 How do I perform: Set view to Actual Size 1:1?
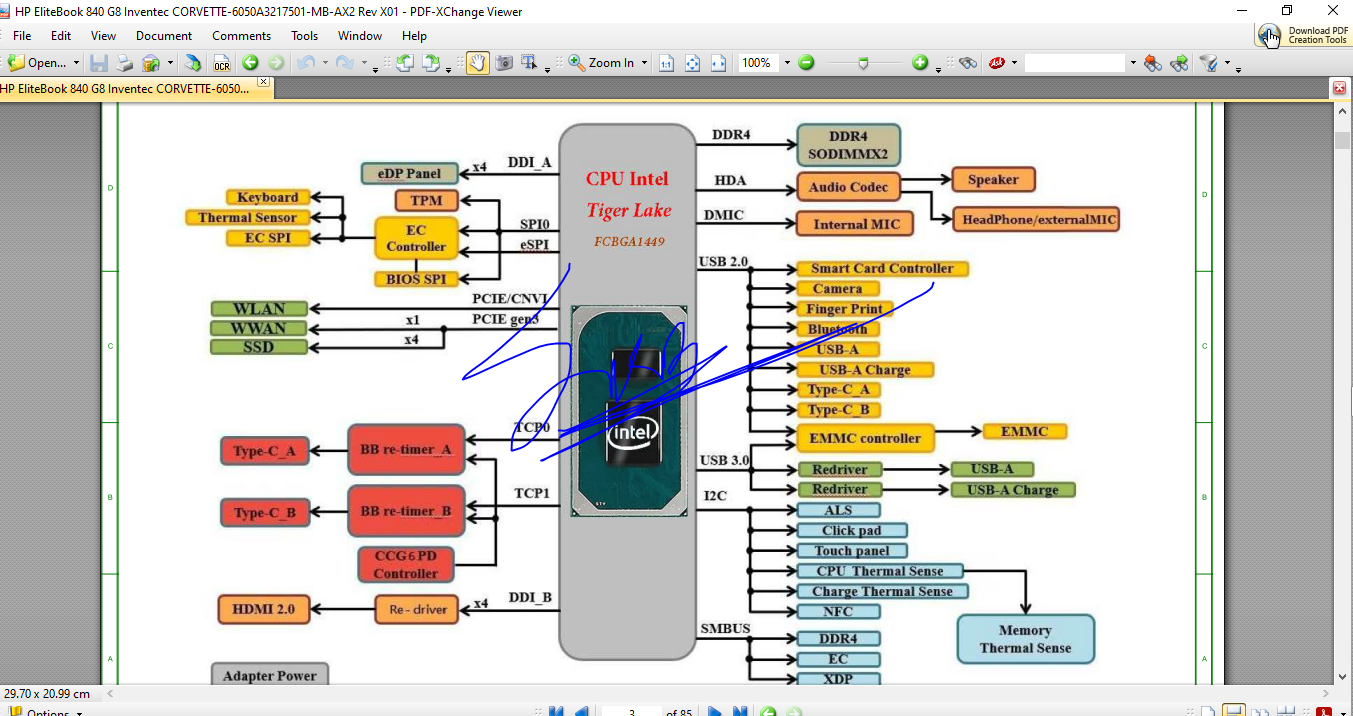(x=667, y=62)
